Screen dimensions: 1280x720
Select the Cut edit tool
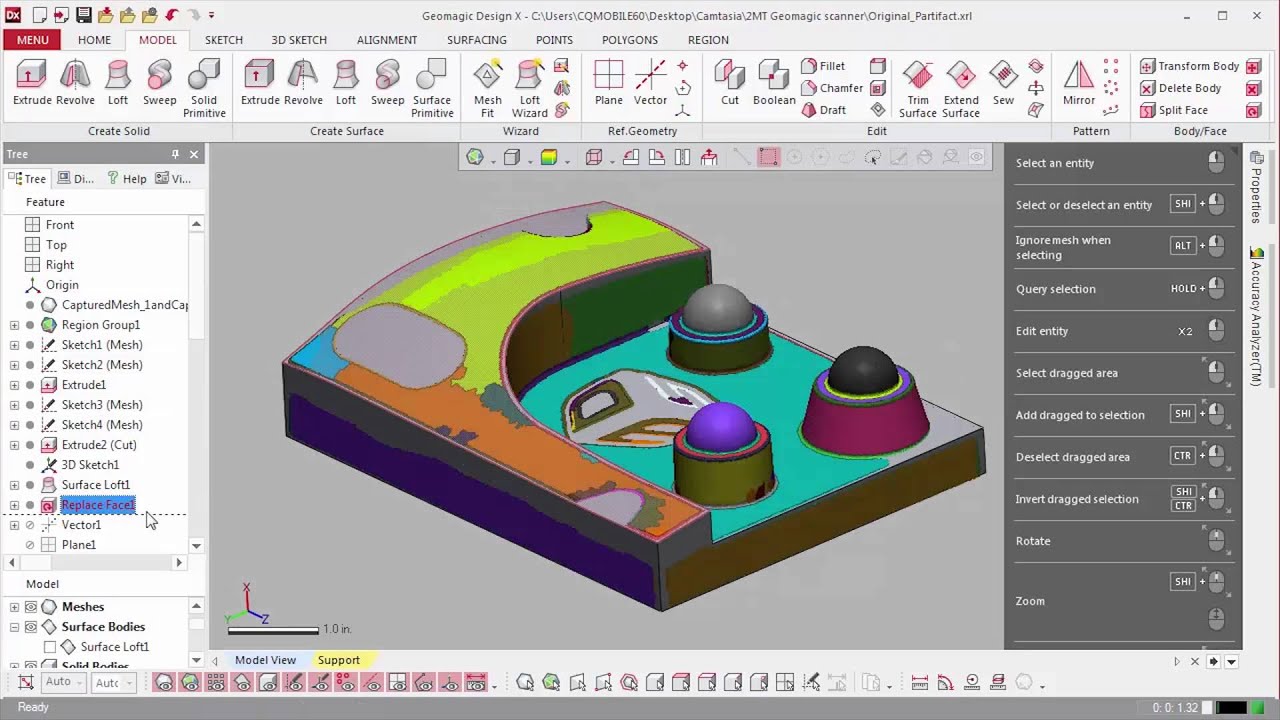click(x=730, y=83)
